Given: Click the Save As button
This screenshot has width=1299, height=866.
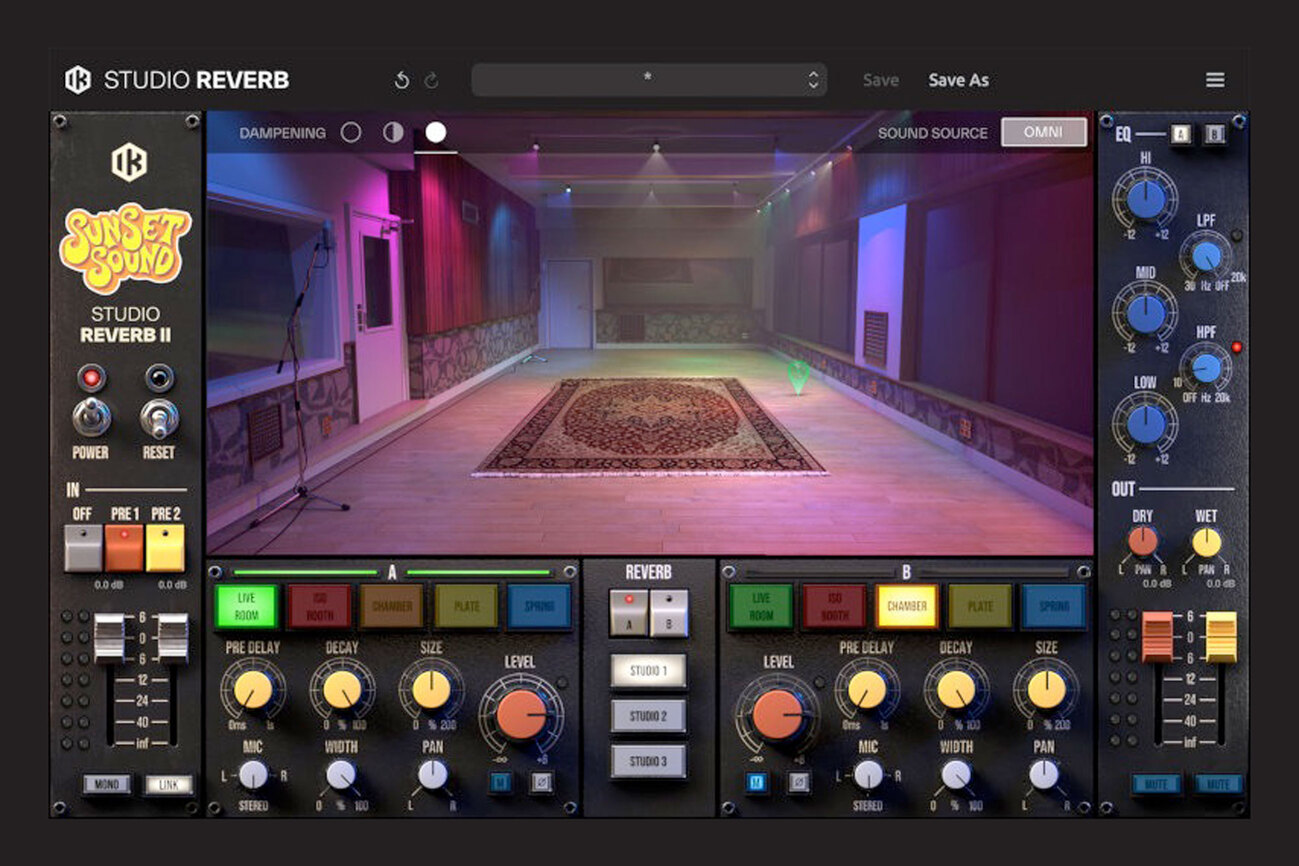Looking at the screenshot, I should point(959,80).
